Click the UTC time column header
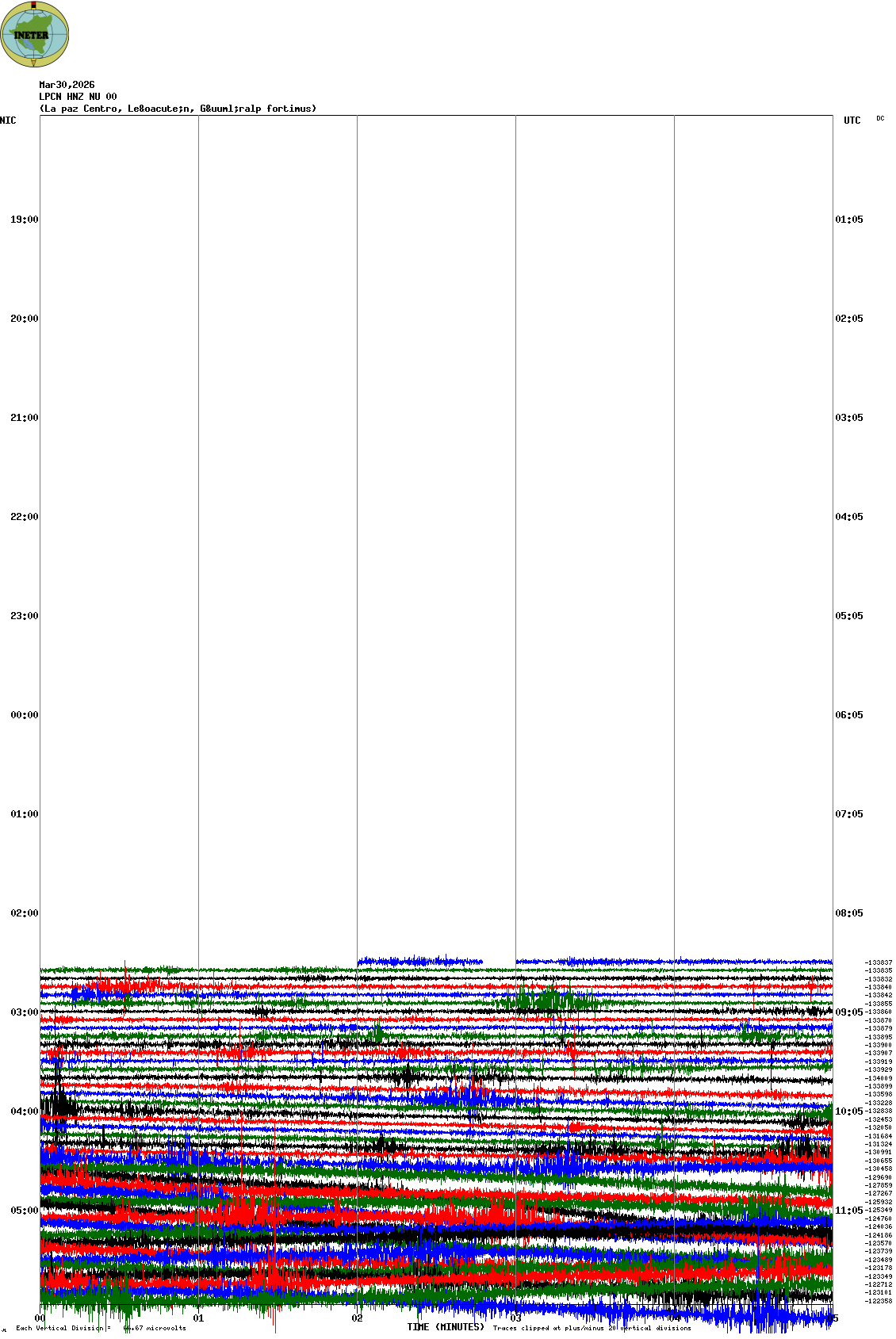Viewport: 896px width, 1339px height. (x=852, y=121)
